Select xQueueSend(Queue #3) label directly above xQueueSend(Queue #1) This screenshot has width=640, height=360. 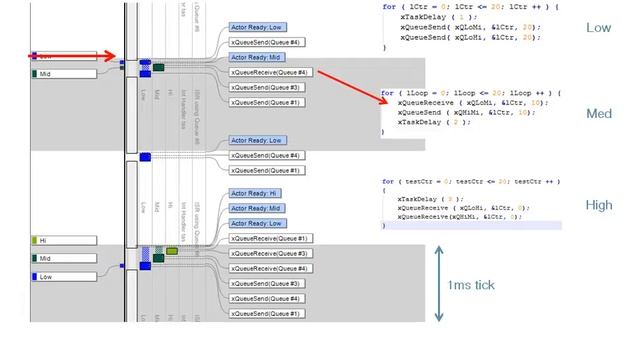(267, 88)
